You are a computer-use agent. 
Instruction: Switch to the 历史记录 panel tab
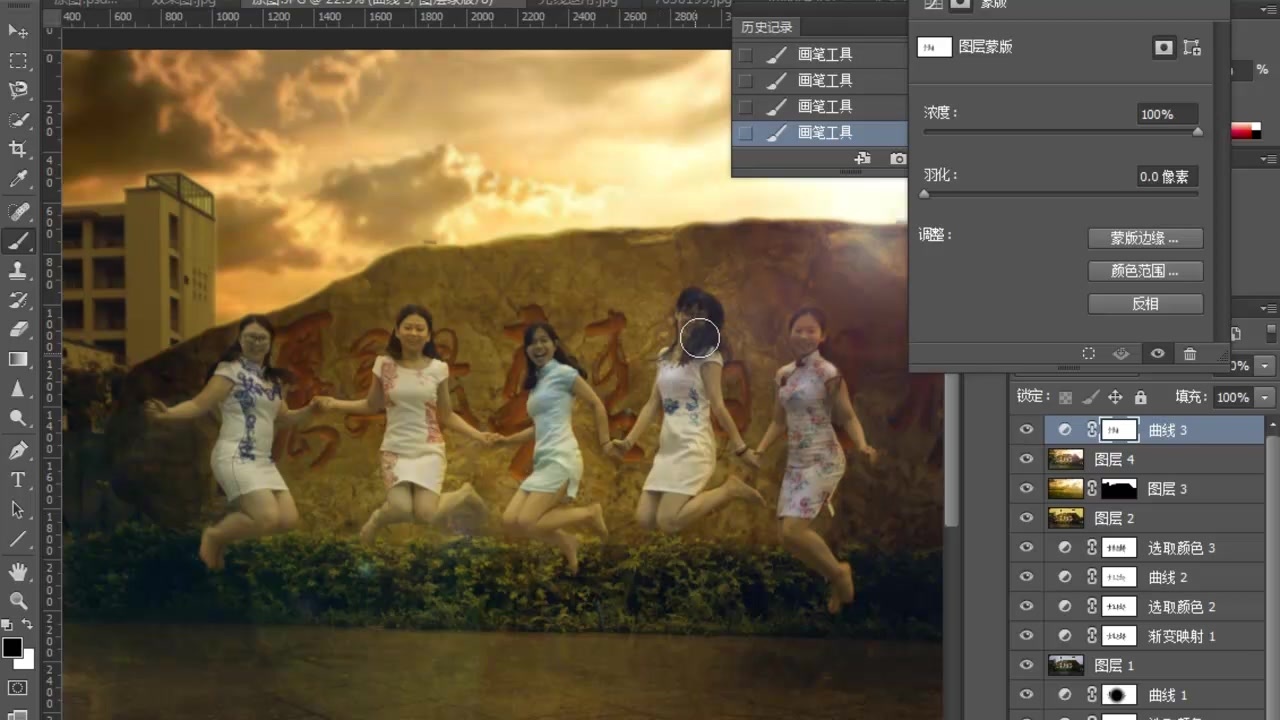tap(767, 27)
